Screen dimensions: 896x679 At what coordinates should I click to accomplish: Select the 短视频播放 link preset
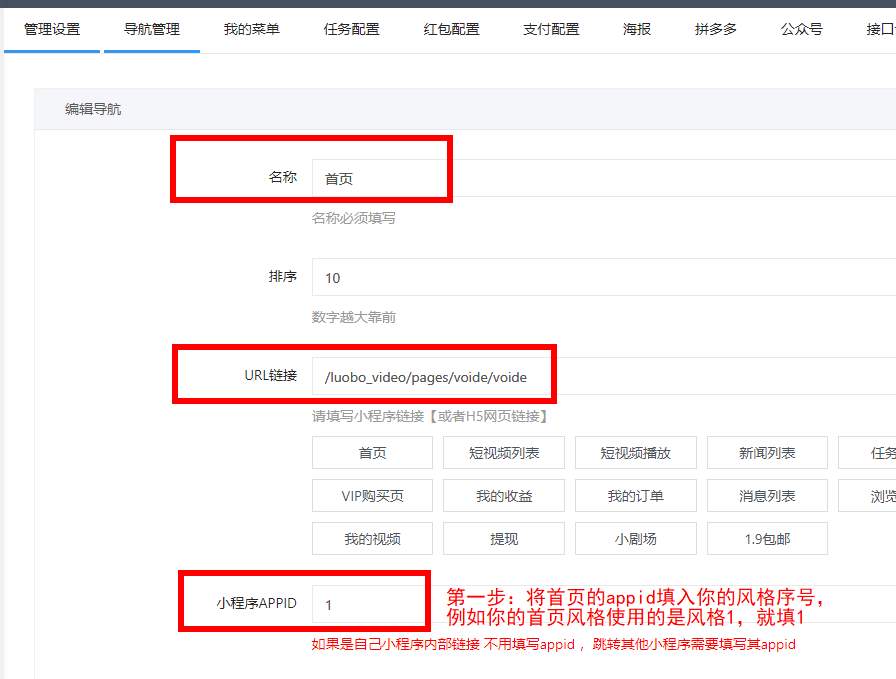point(635,453)
